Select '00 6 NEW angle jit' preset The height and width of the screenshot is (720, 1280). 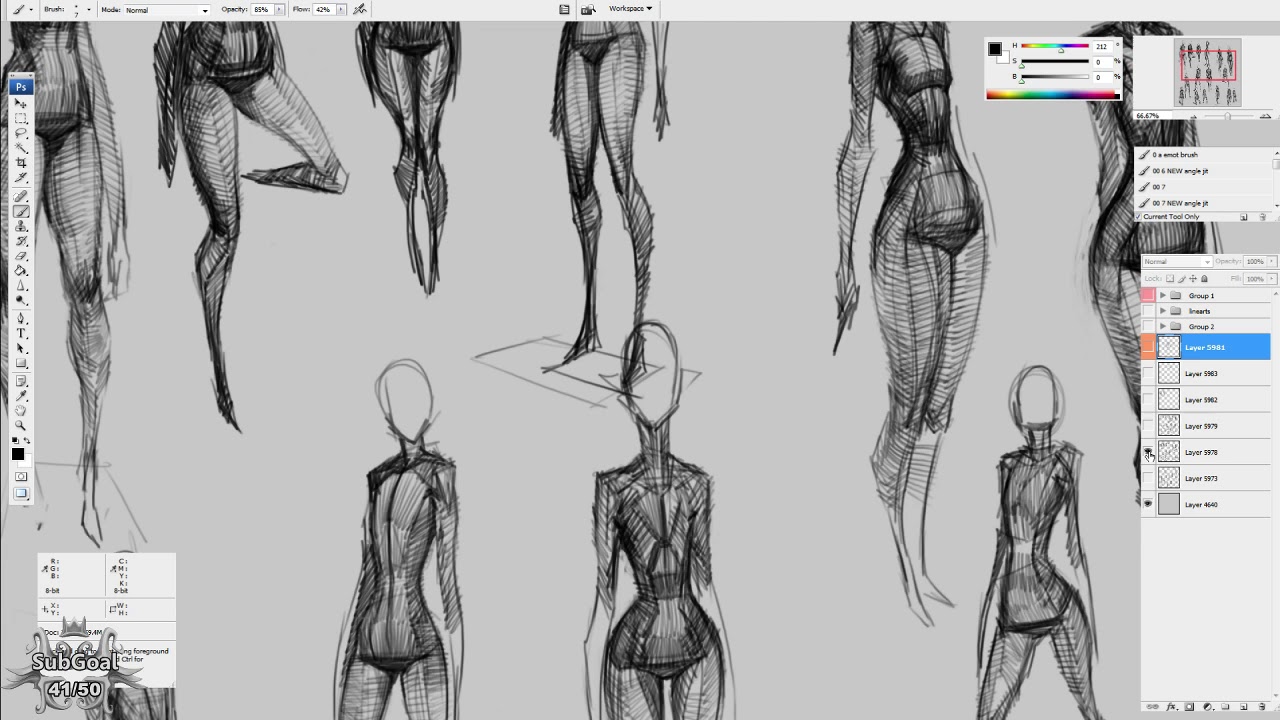click(1205, 171)
